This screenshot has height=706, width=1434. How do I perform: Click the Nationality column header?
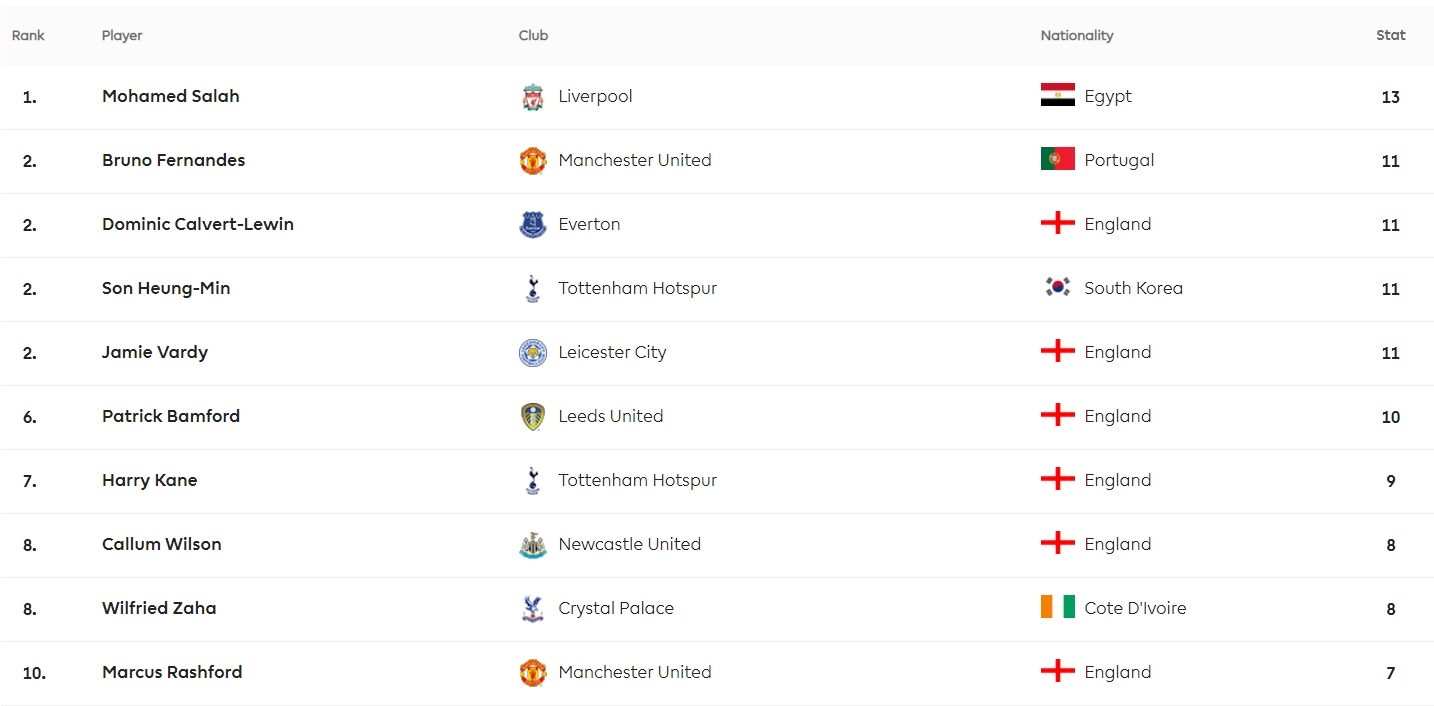tap(1077, 35)
